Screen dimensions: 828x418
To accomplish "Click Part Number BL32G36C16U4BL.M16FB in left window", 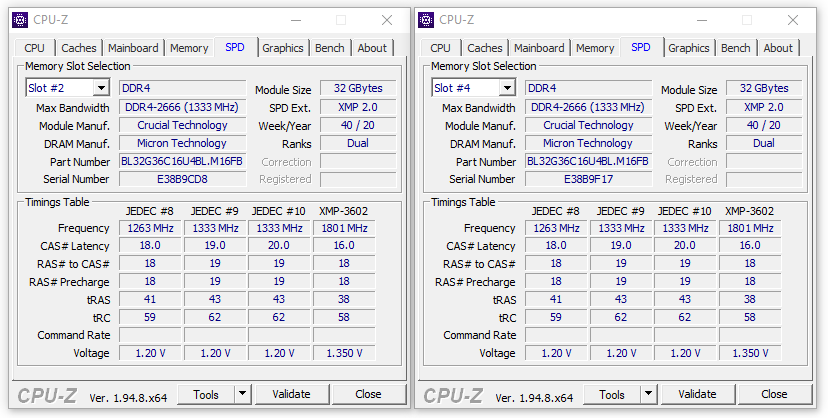I will click(183, 162).
